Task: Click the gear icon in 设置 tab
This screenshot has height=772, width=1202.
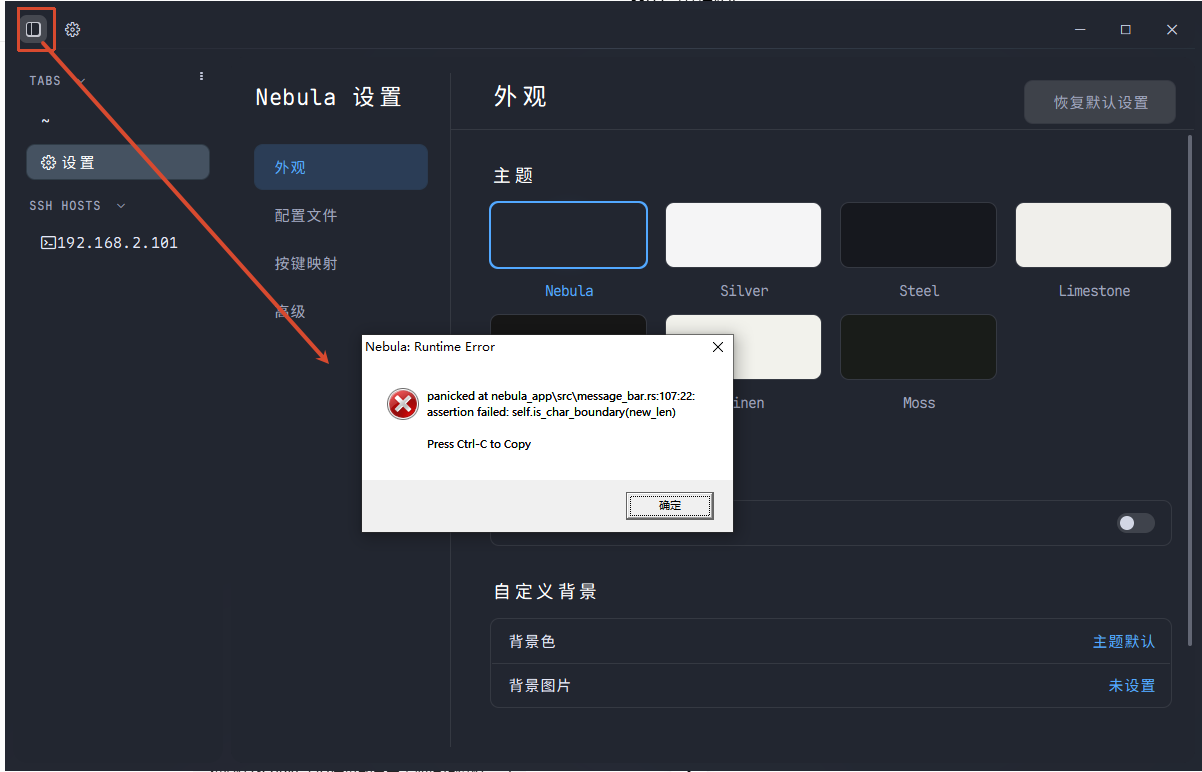Action: click(x=48, y=162)
